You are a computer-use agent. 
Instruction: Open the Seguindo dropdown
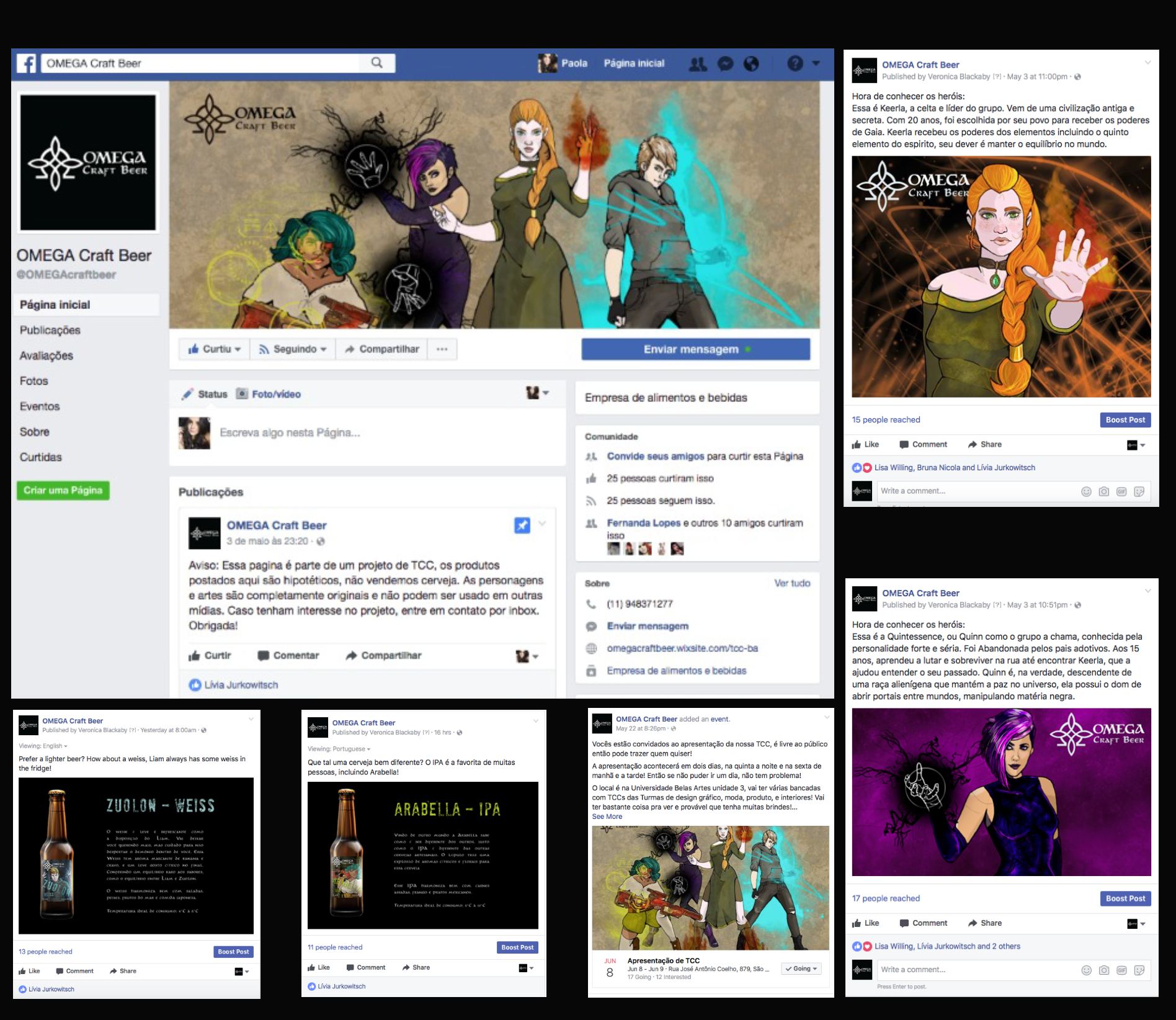point(293,349)
